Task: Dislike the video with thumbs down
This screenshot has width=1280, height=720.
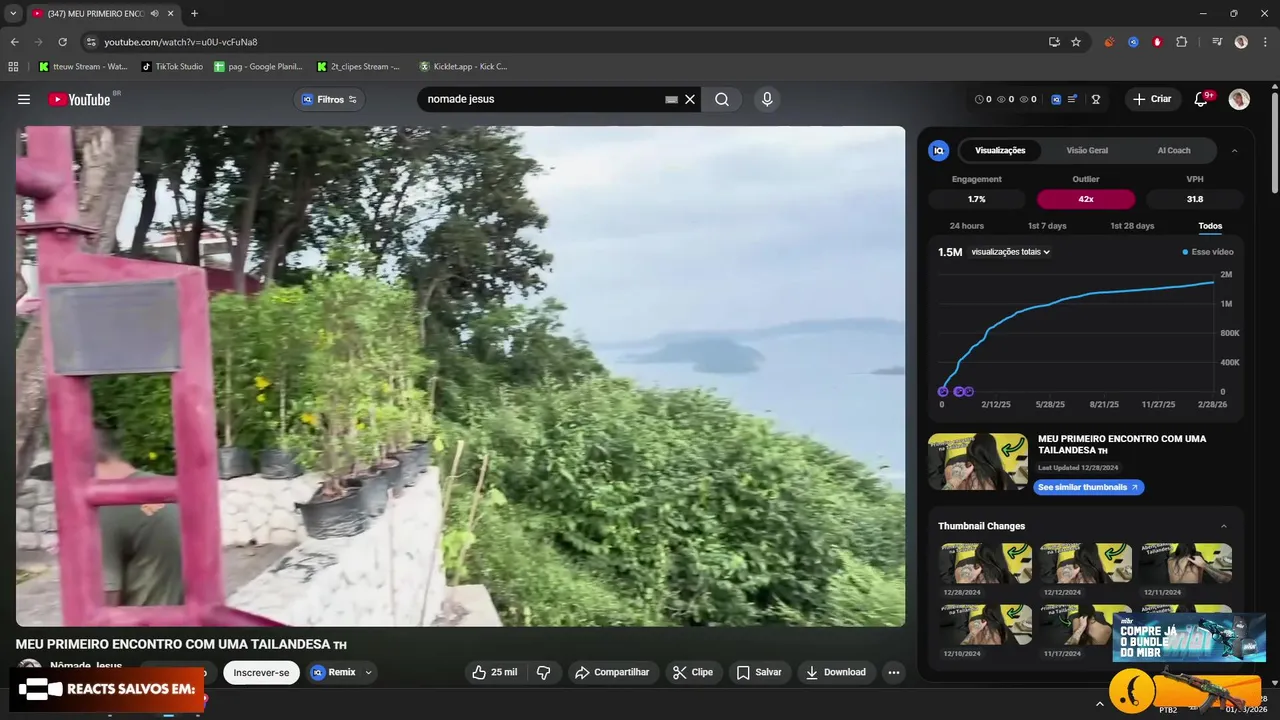Action: [544, 673]
